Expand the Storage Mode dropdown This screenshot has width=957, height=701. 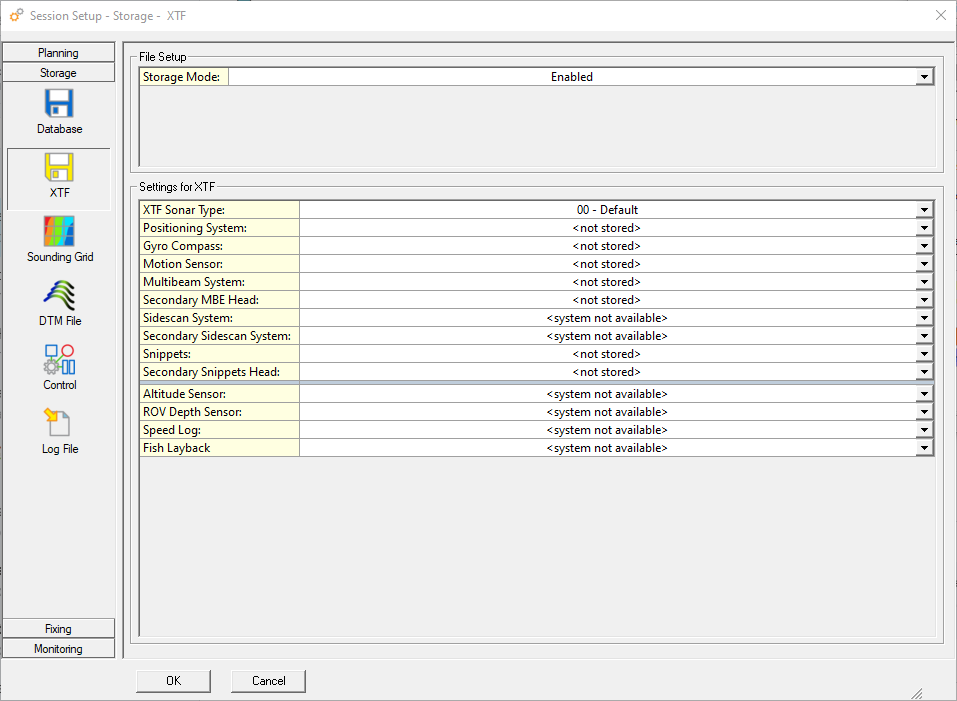coord(924,77)
